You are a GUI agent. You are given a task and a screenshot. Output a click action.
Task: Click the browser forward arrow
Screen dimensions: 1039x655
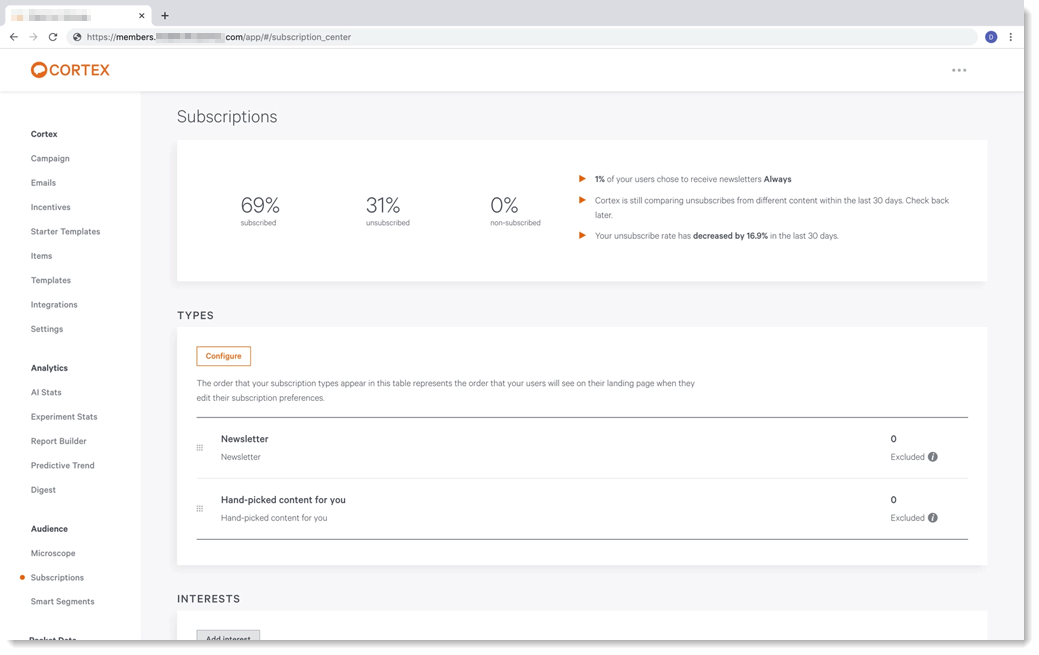tap(33, 37)
